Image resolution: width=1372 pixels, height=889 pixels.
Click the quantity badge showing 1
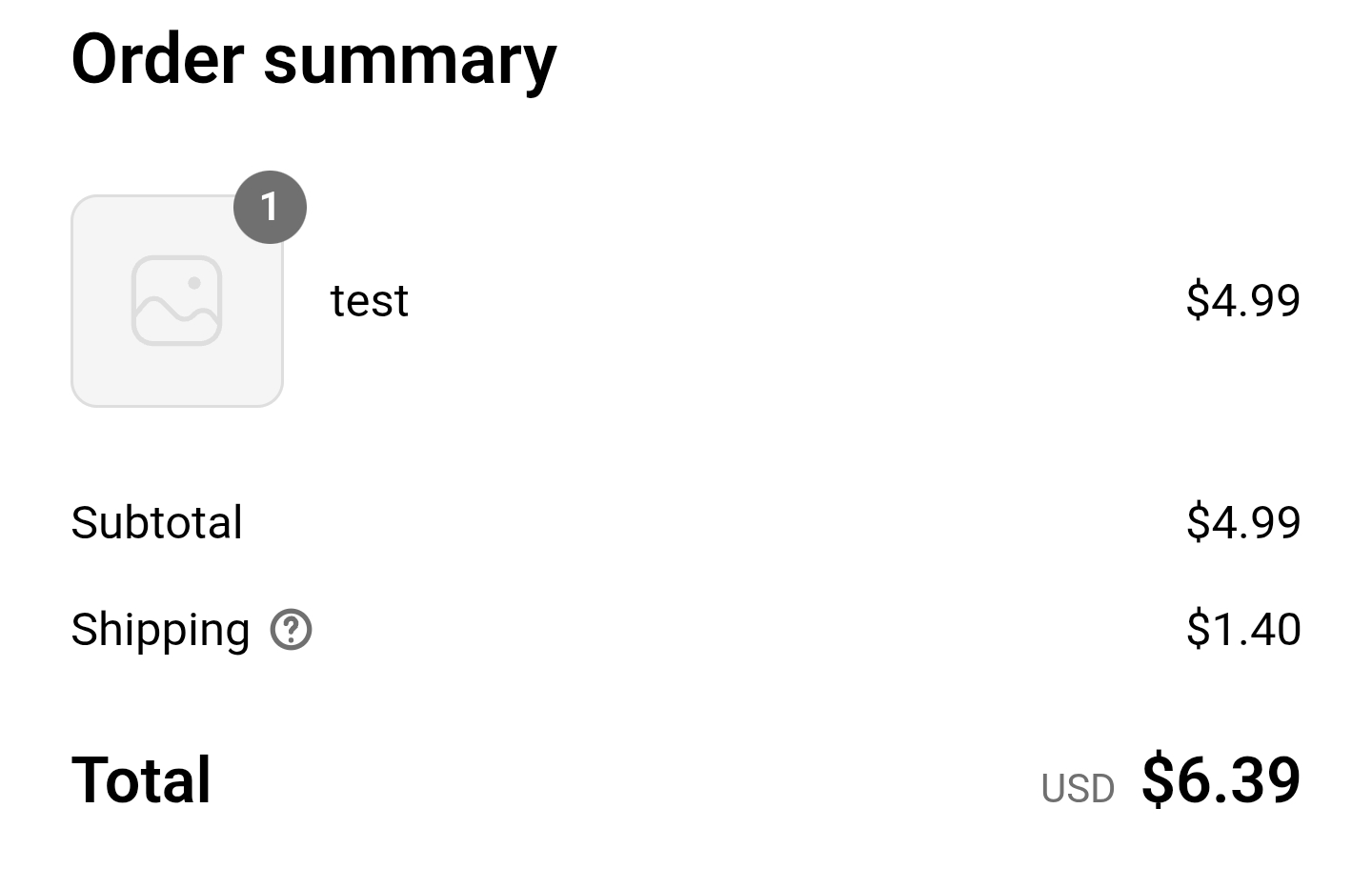click(x=270, y=207)
